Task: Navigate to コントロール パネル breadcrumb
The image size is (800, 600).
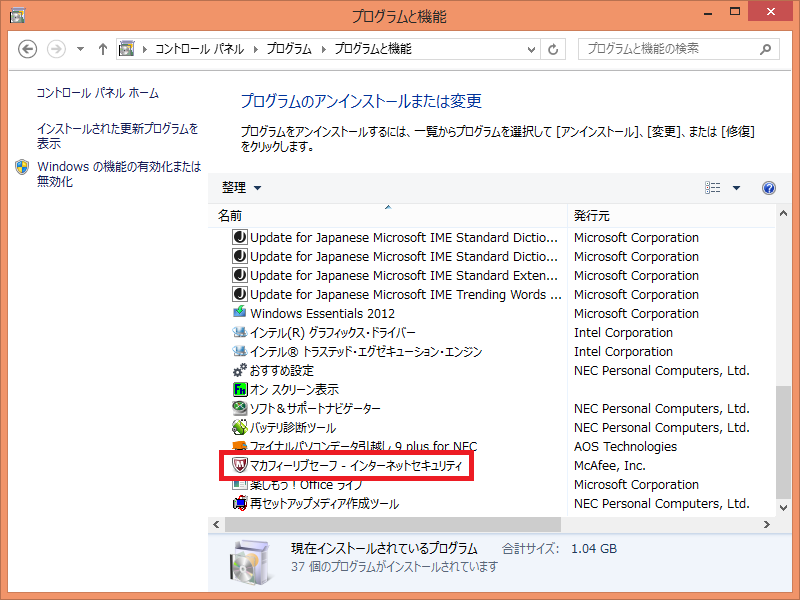Action: pos(198,46)
